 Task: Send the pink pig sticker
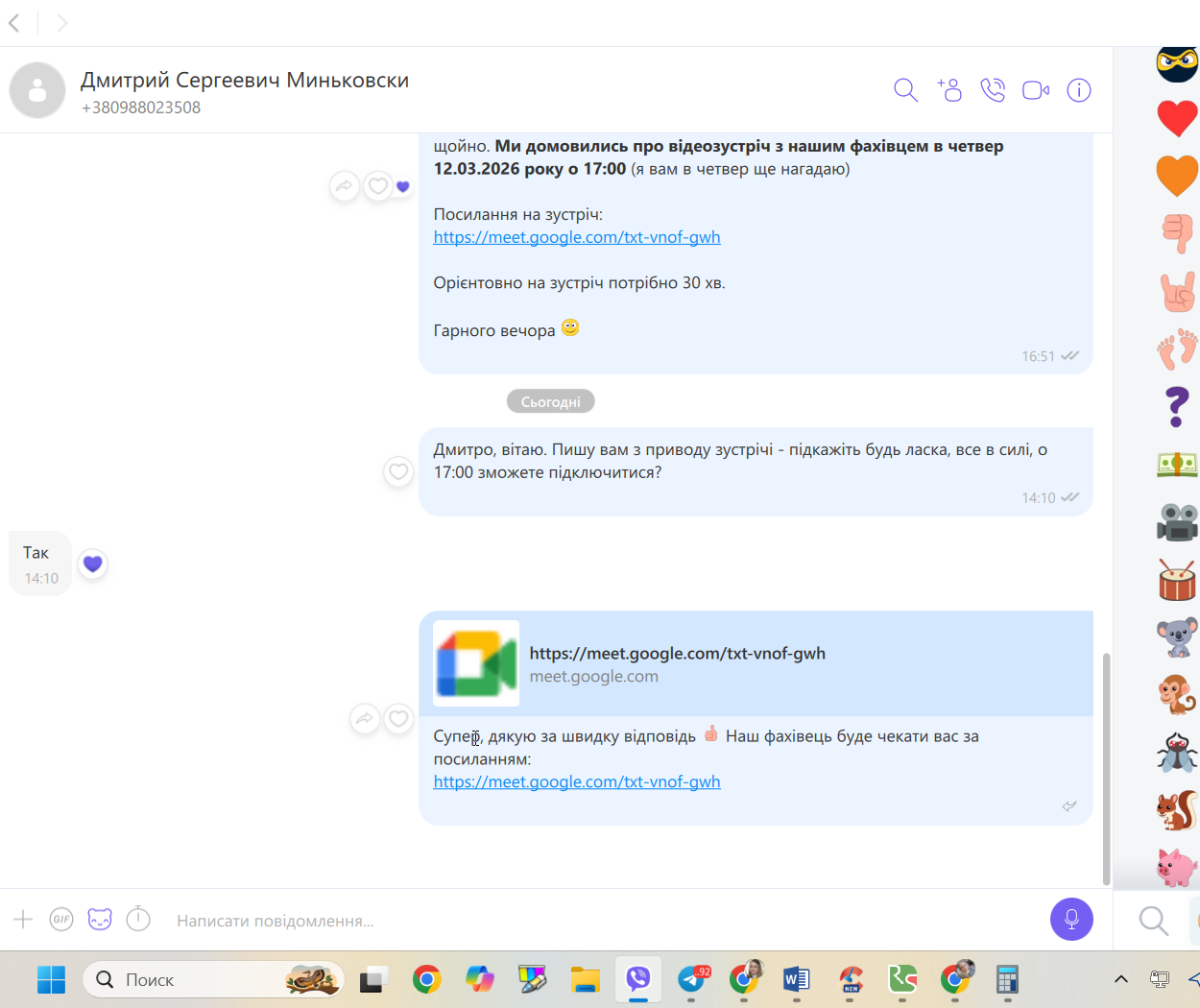(x=1177, y=867)
